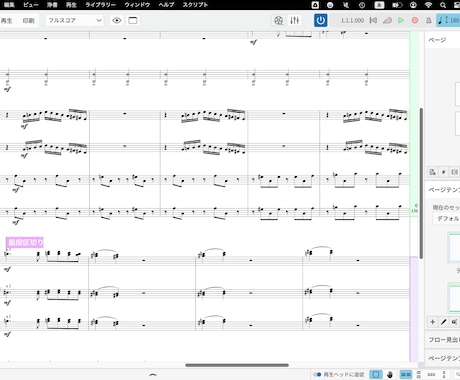This screenshot has height=380, width=460.
Task: Open the ビュー menu
Action: point(31,5)
